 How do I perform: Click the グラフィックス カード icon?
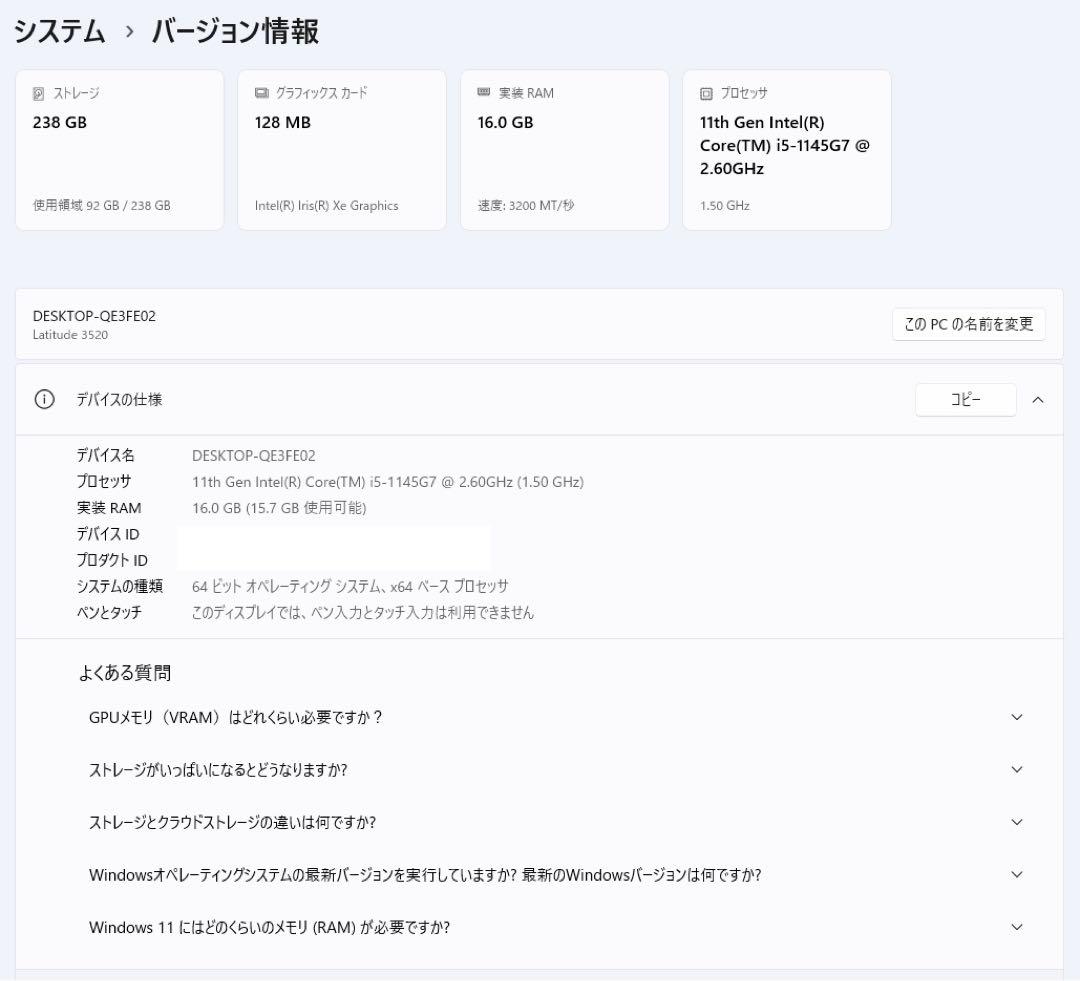[261, 92]
